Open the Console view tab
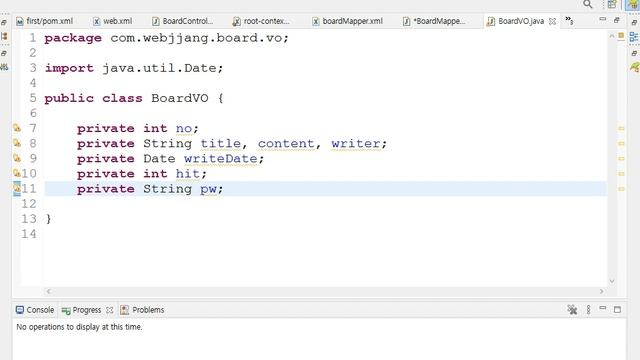The width and height of the screenshot is (640, 360). (35, 310)
